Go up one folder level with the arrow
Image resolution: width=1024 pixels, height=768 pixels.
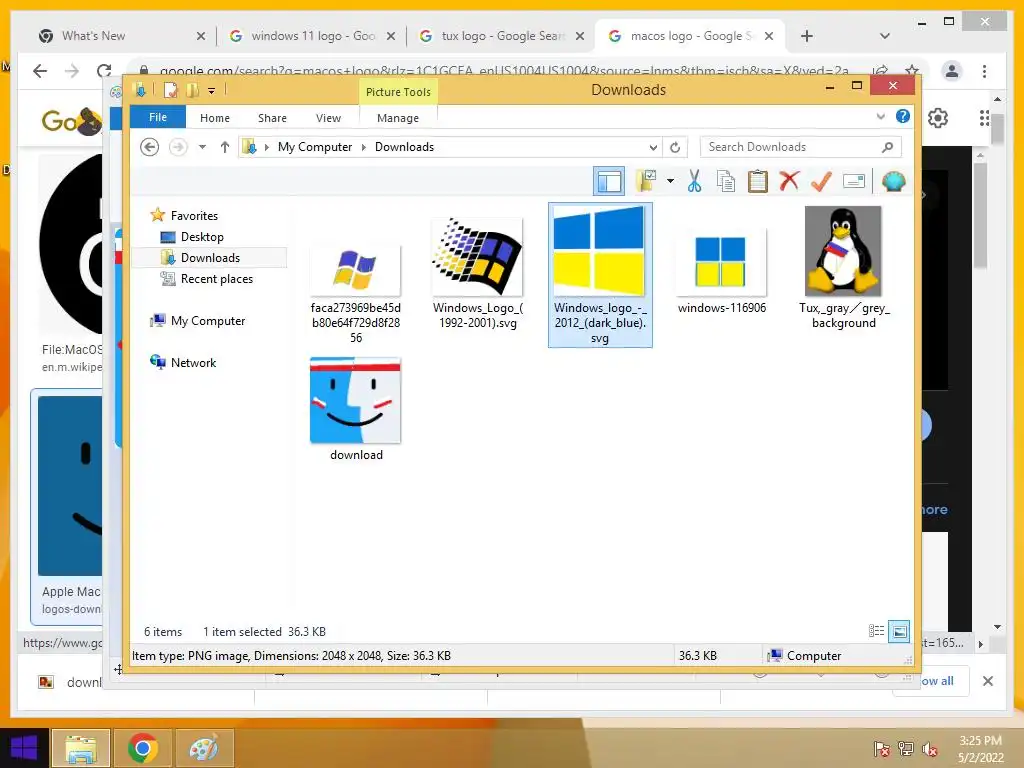[x=225, y=147]
